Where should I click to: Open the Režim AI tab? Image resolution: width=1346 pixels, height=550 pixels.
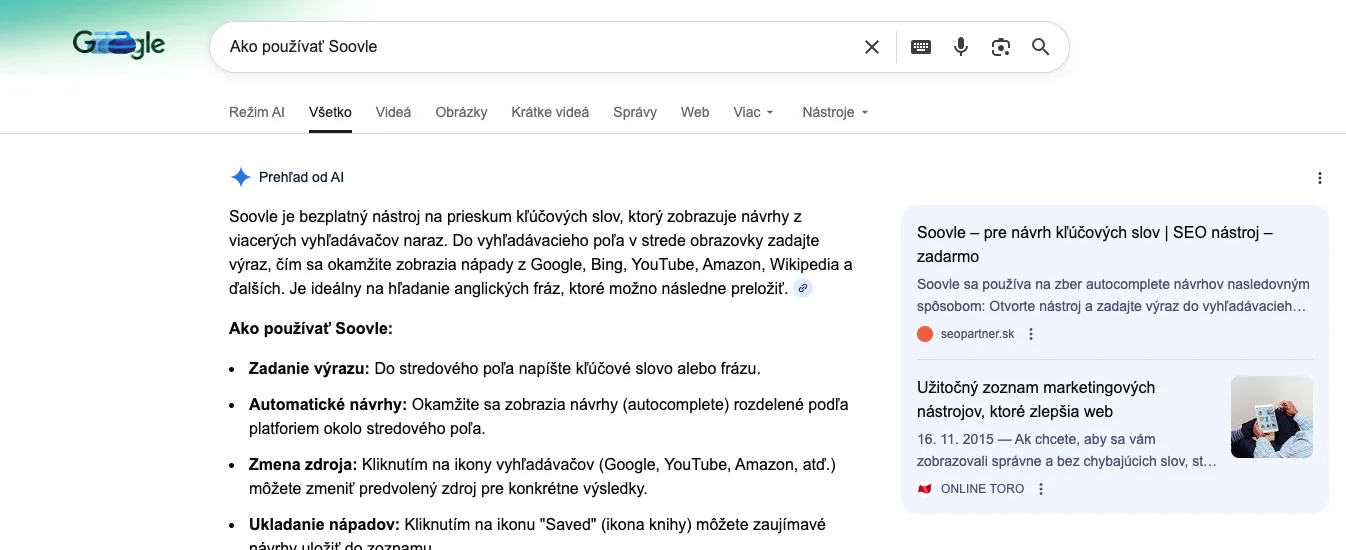[257, 112]
